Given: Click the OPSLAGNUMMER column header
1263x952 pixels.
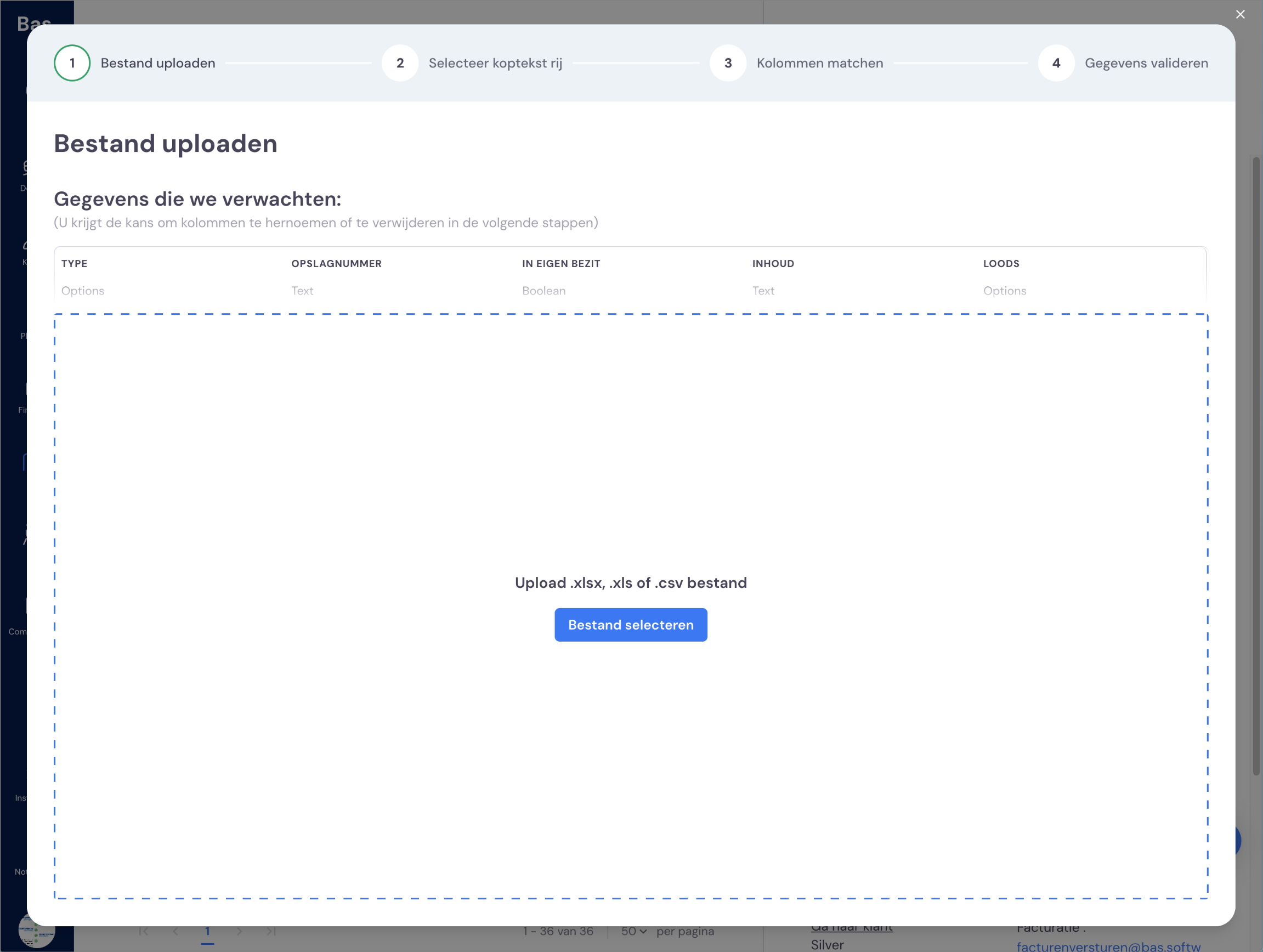Looking at the screenshot, I should click(336, 263).
